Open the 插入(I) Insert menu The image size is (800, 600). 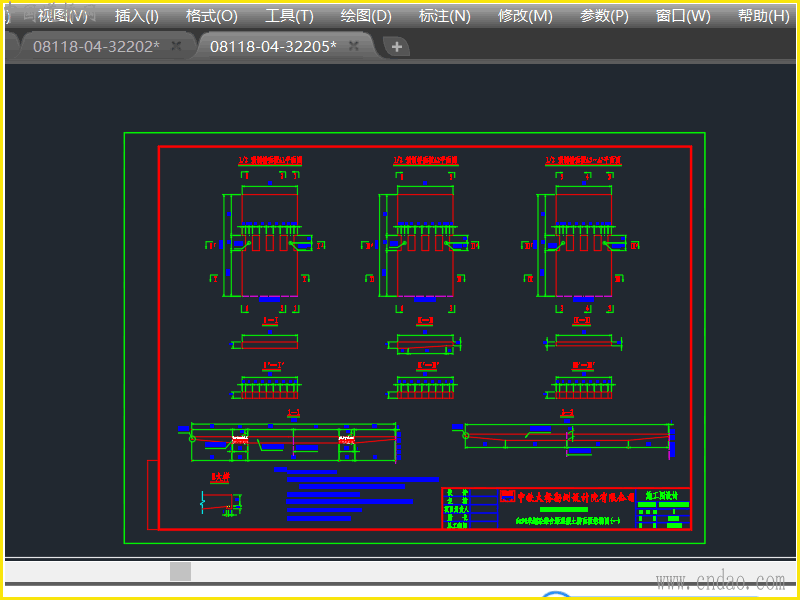coord(137,16)
